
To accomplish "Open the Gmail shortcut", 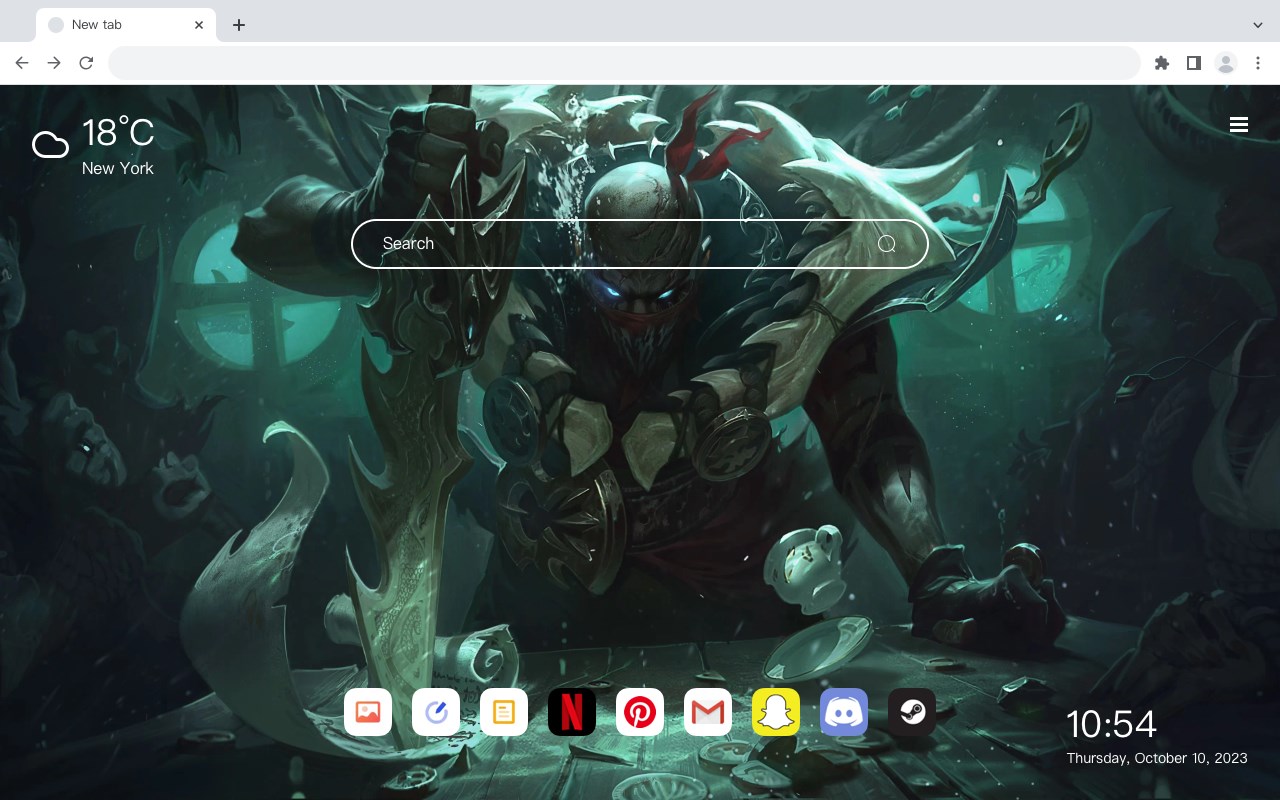I will 708,712.
